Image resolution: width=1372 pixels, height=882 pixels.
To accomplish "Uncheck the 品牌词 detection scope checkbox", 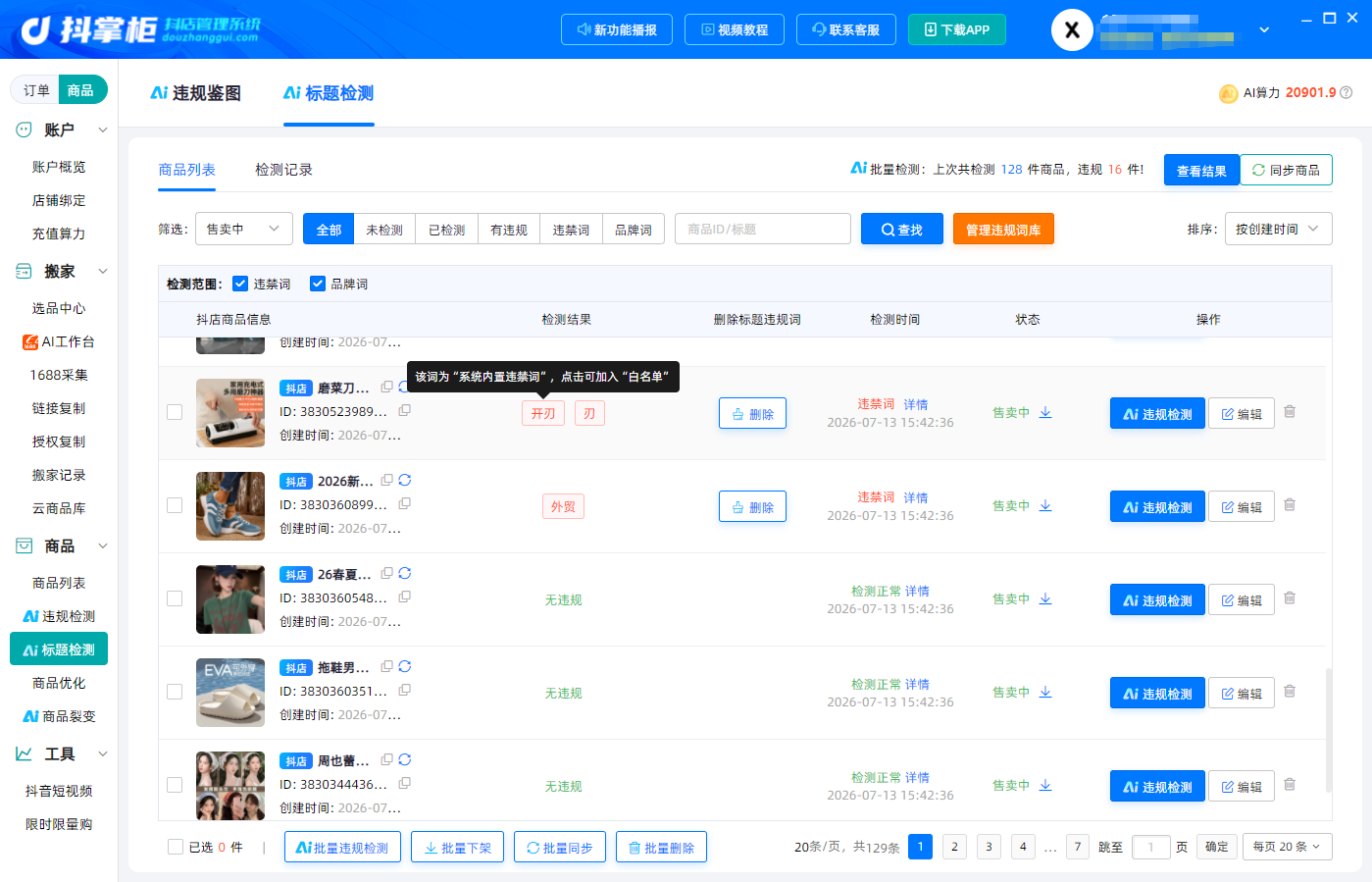I will (x=318, y=284).
